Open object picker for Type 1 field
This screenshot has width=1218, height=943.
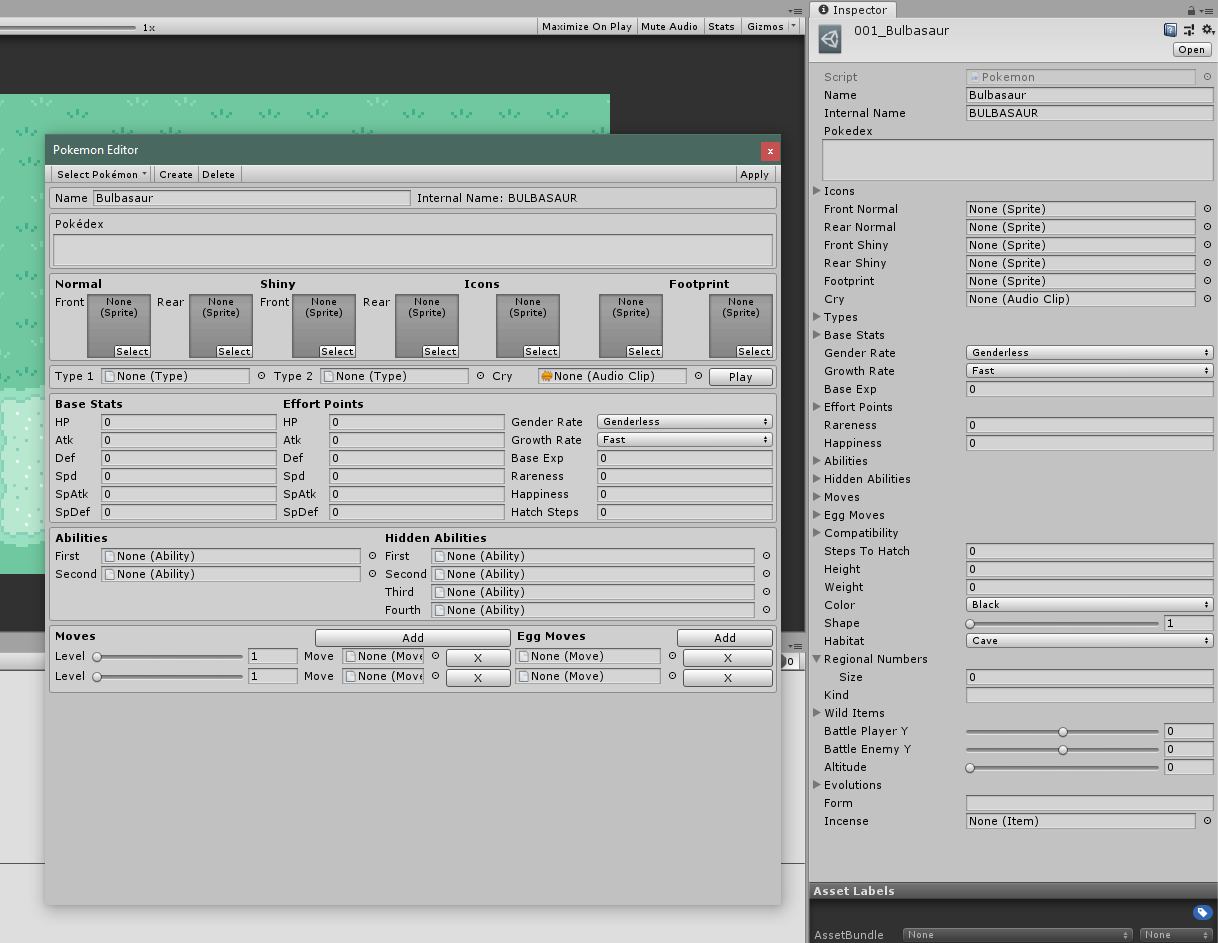[261, 376]
